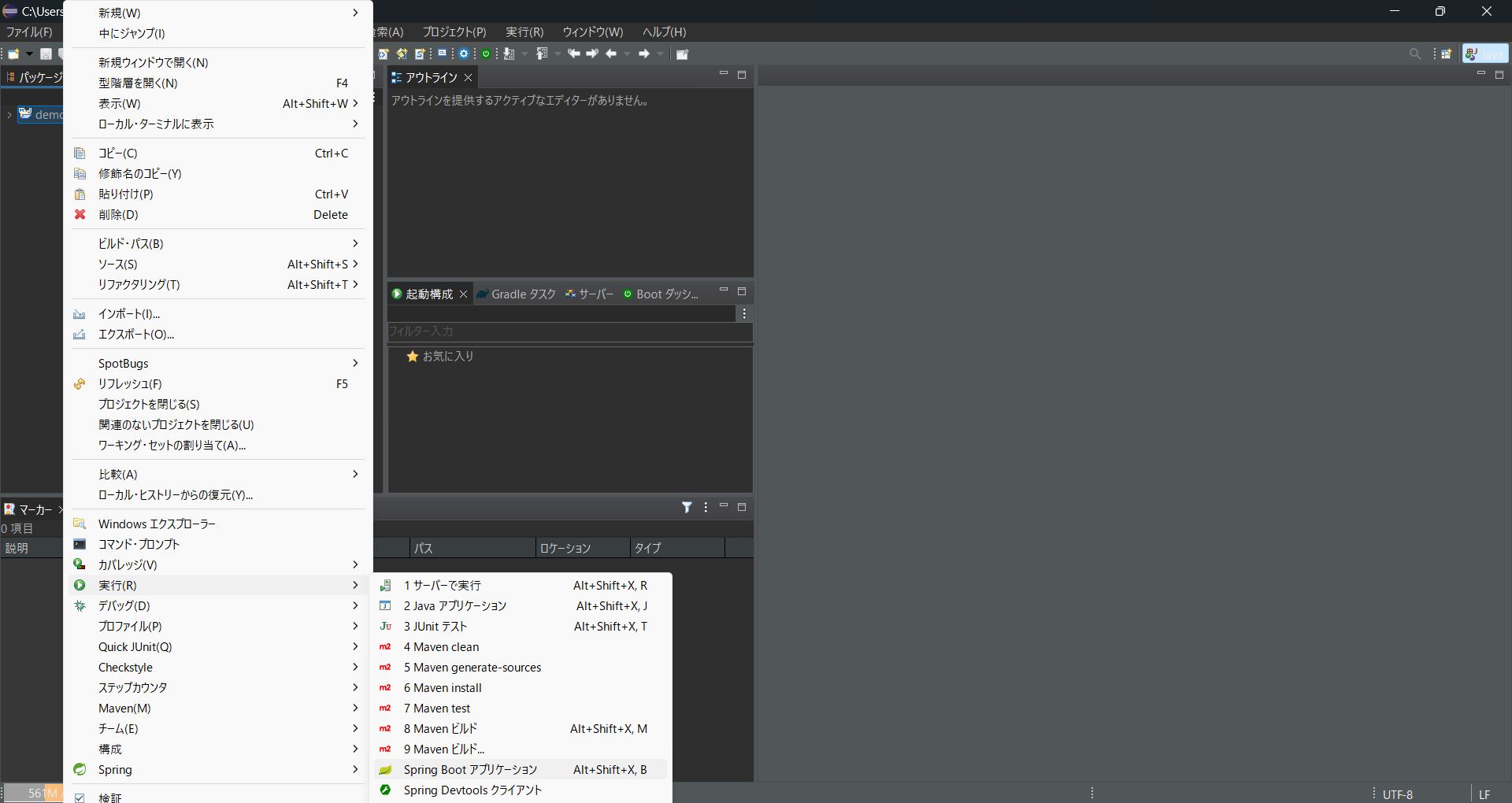The height and width of the screenshot is (803, 1512).
Task: Switch to the Boot ダッシュ tab
Action: click(x=661, y=294)
